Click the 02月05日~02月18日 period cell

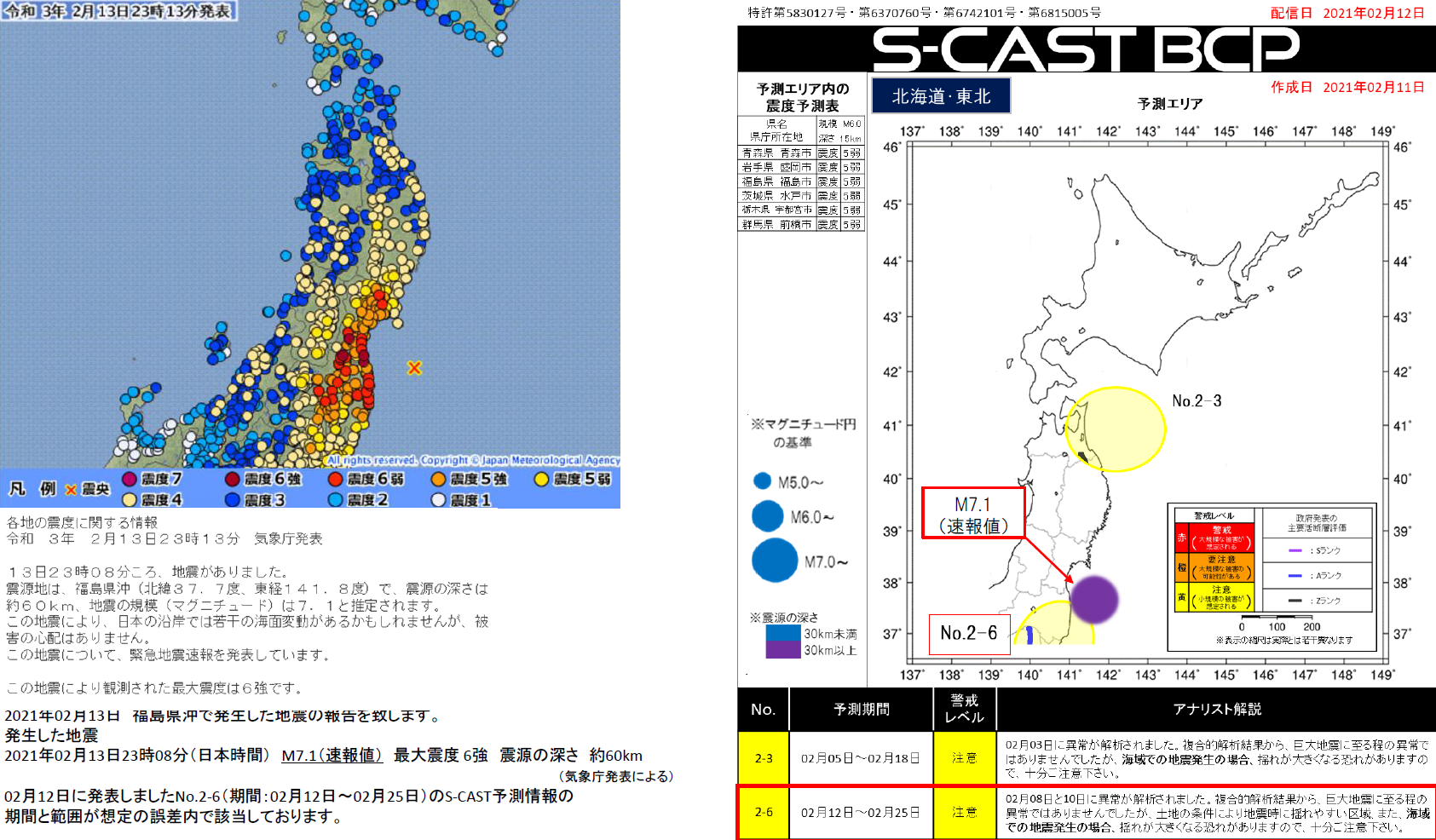(861, 758)
